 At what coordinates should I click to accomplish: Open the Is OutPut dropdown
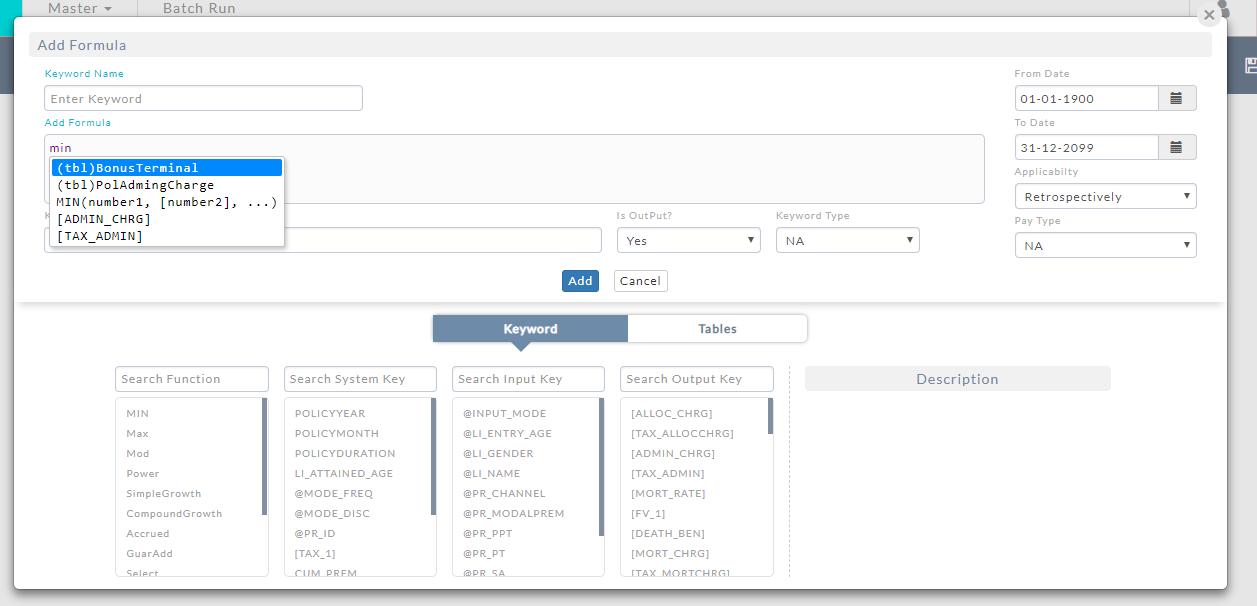click(x=689, y=240)
